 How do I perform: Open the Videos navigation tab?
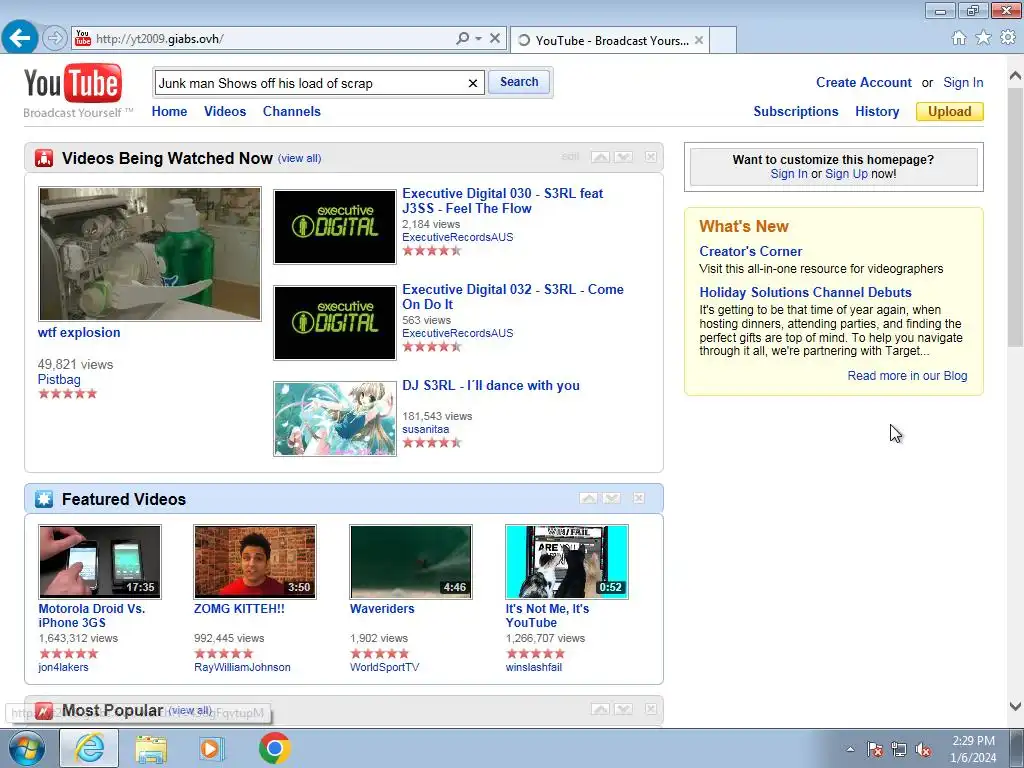[225, 111]
